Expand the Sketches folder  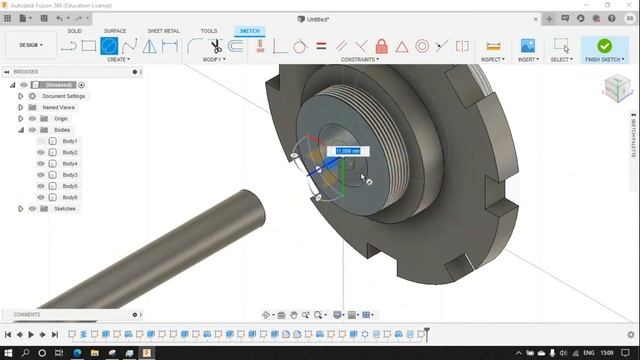(x=20, y=209)
